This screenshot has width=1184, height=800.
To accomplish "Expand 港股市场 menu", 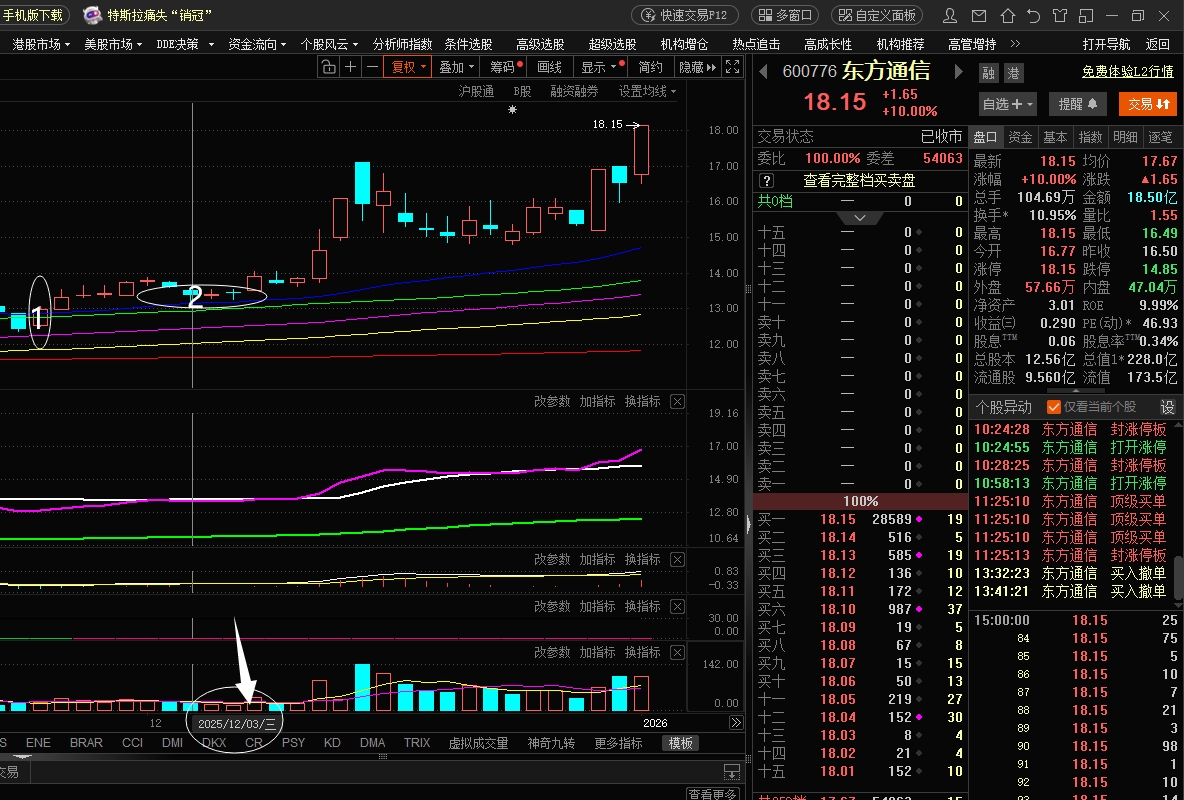I will tap(42, 44).
